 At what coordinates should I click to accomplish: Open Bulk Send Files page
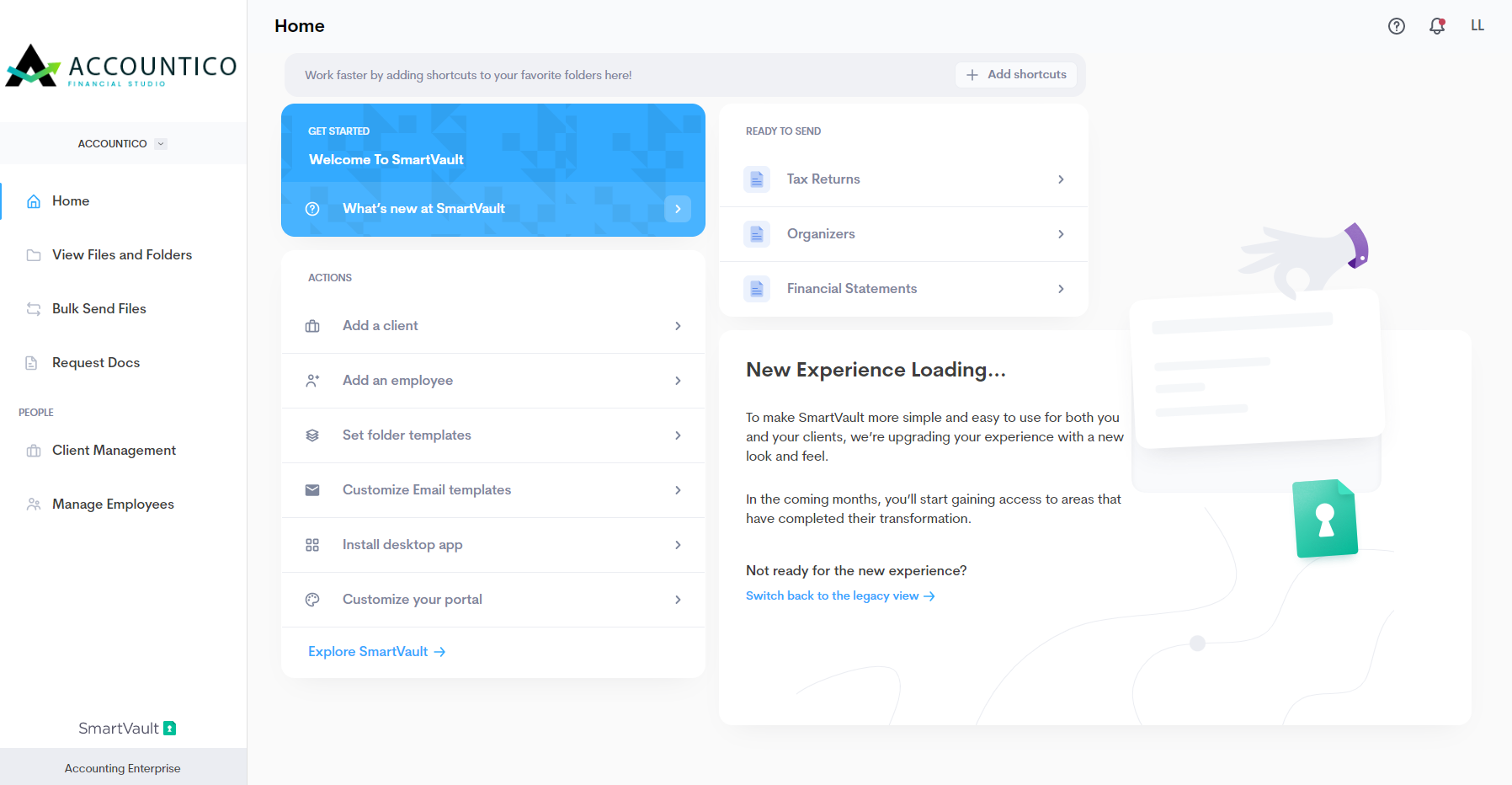[124, 309]
